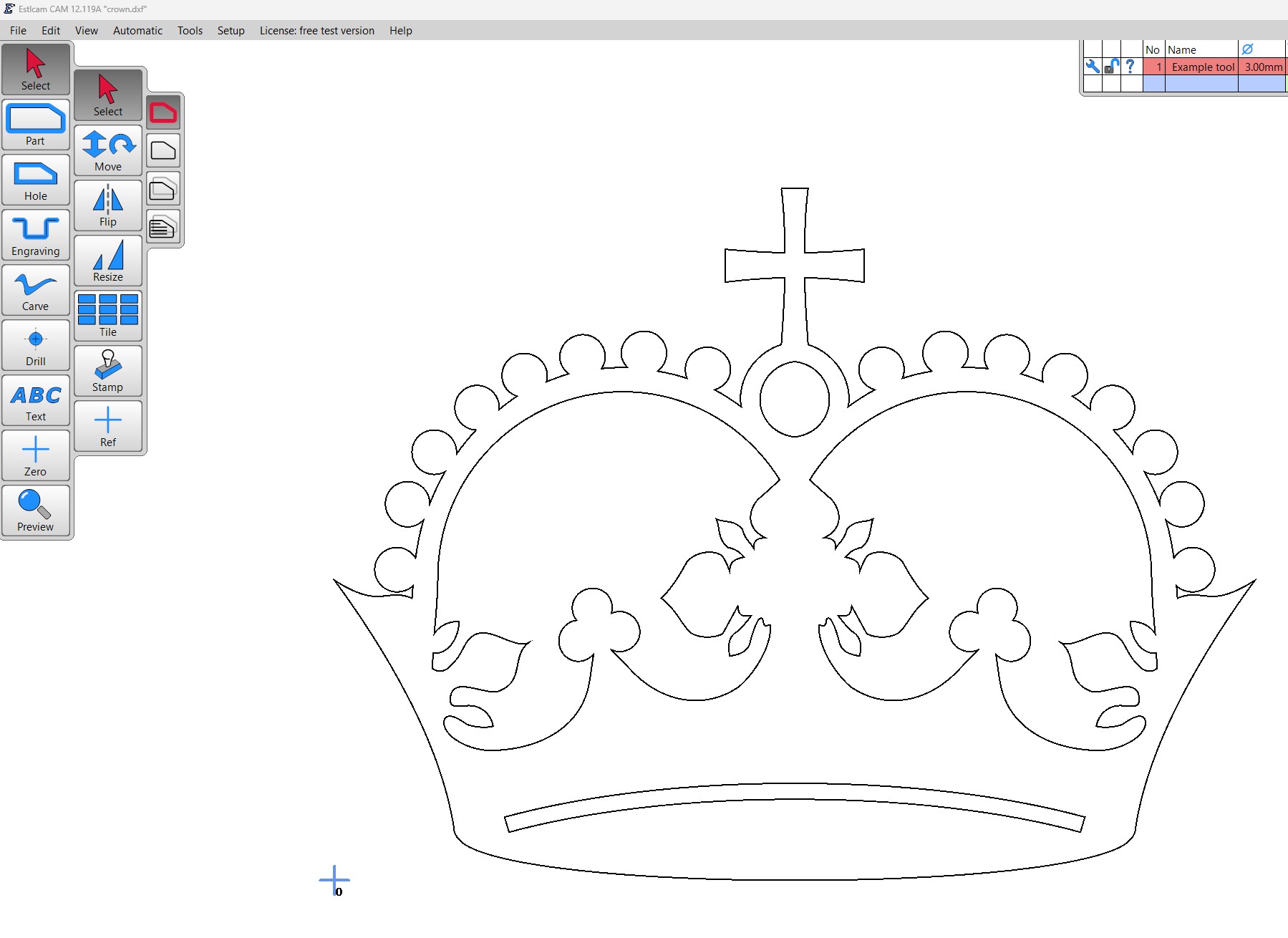Click the question mark icon in tool list

click(x=1130, y=67)
